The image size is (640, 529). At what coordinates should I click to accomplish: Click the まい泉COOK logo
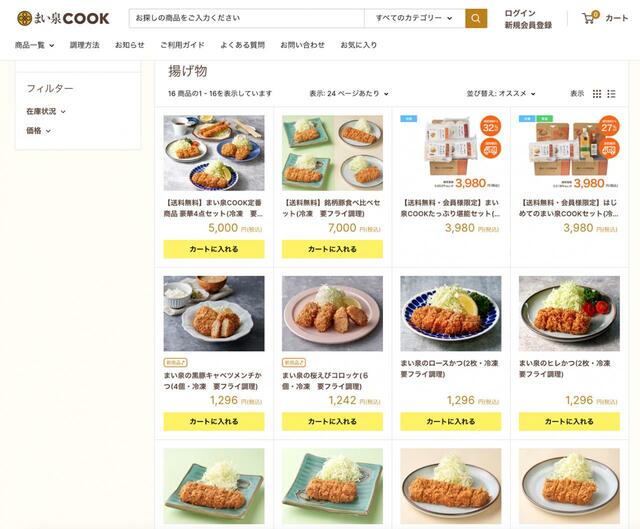[63, 18]
